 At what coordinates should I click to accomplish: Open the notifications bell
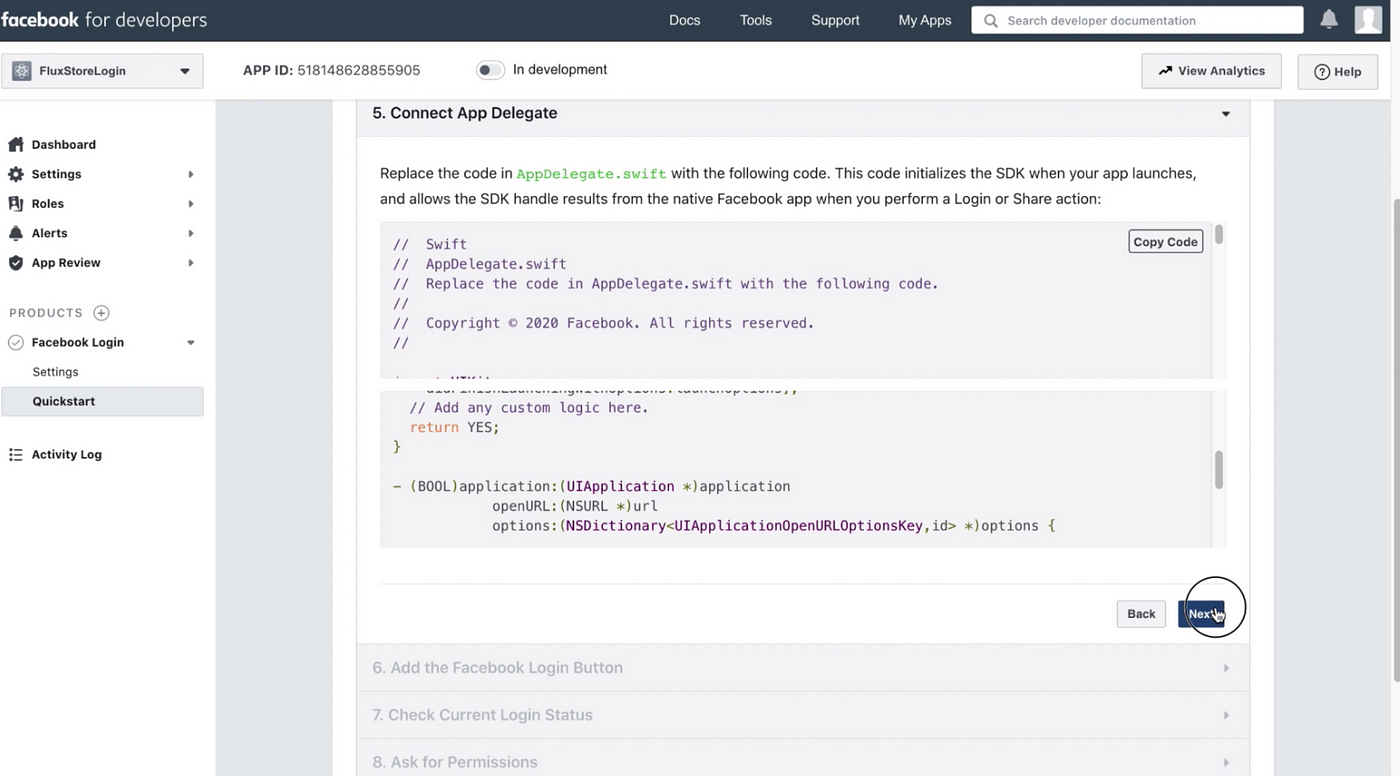click(x=1329, y=19)
